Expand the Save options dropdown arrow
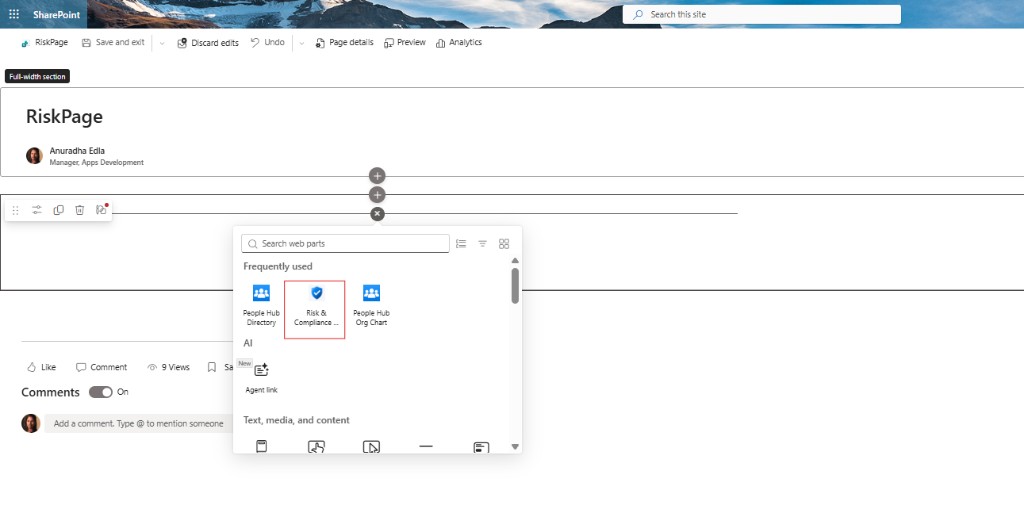Screen dimensions: 1024x532 [x=162, y=43]
